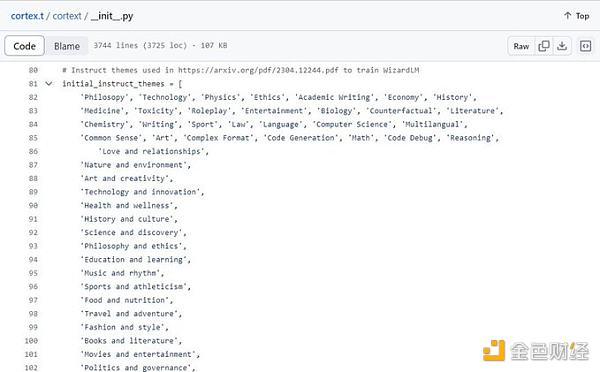Select line number 81

click(33, 83)
